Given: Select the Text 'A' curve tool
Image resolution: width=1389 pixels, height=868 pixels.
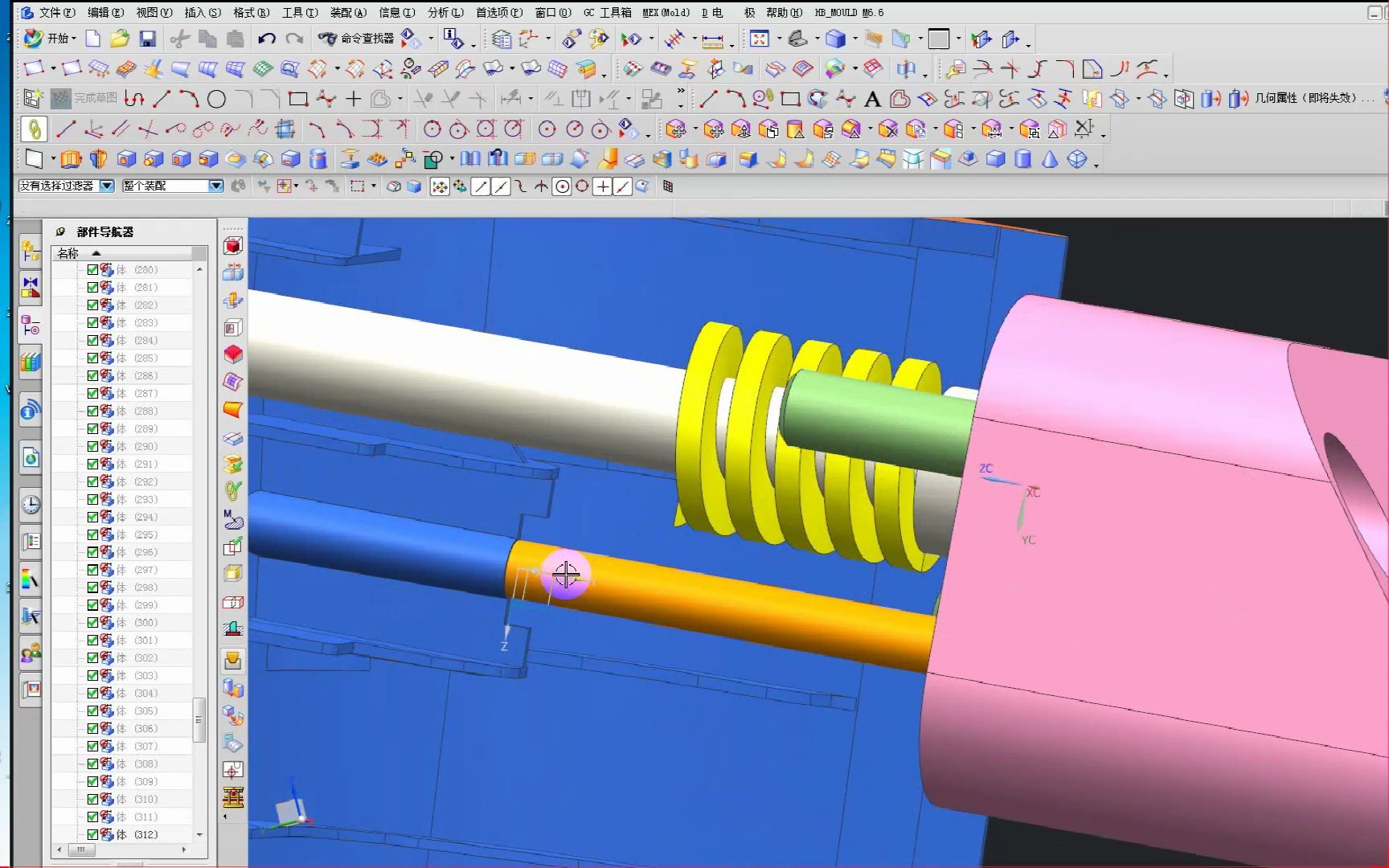Looking at the screenshot, I should pyautogui.click(x=872, y=99).
